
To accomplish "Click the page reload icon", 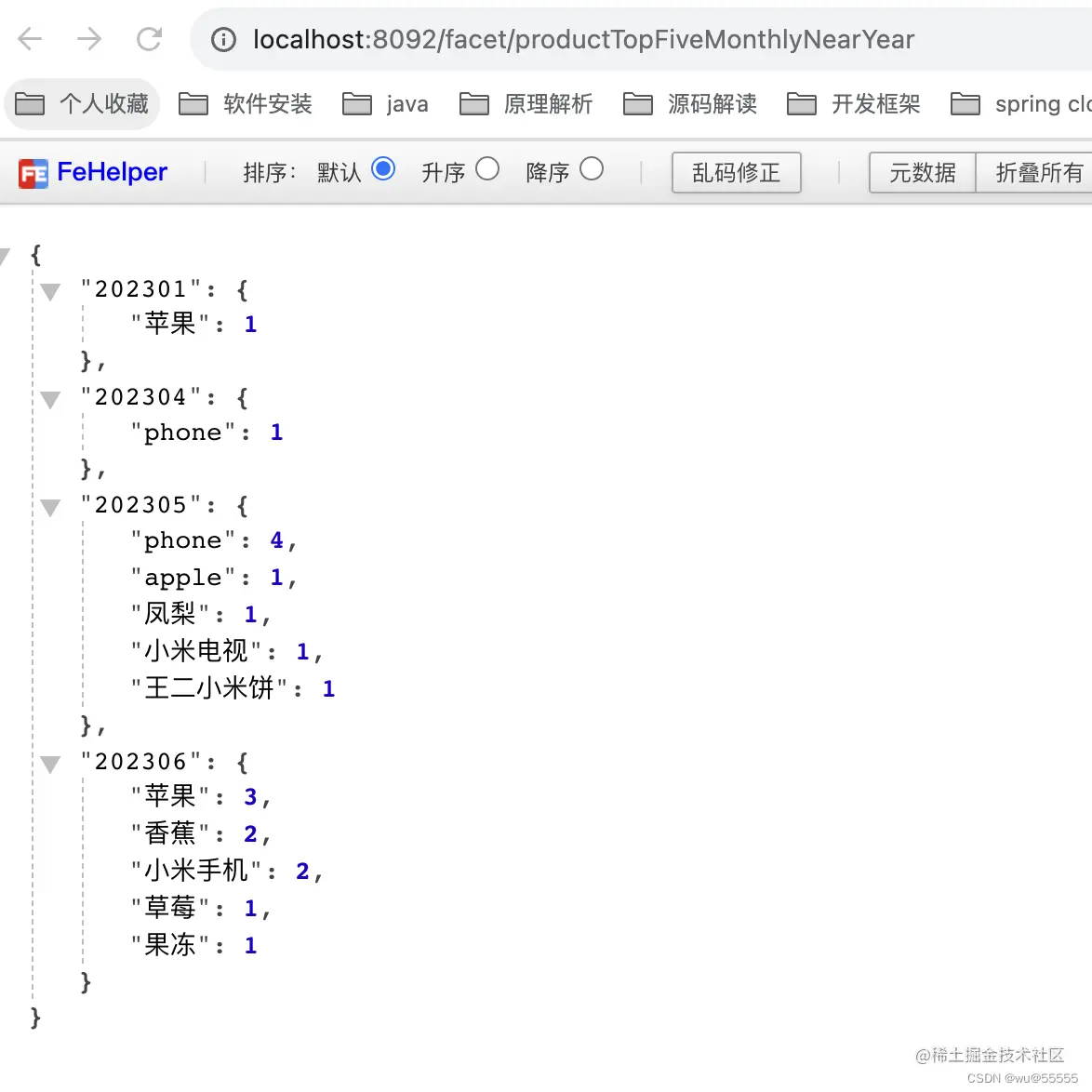I will point(149,39).
